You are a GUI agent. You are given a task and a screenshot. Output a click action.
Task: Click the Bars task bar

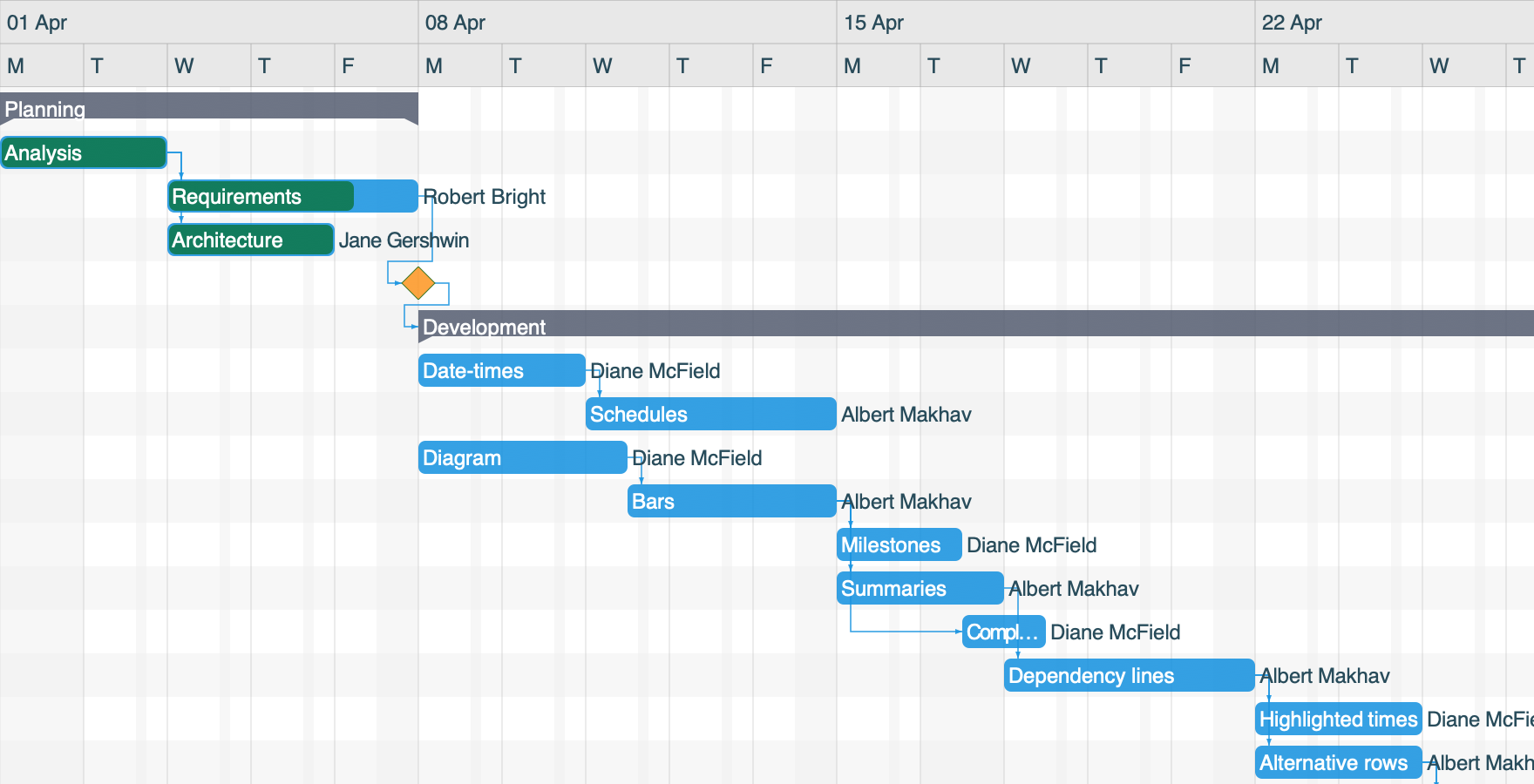[730, 501]
